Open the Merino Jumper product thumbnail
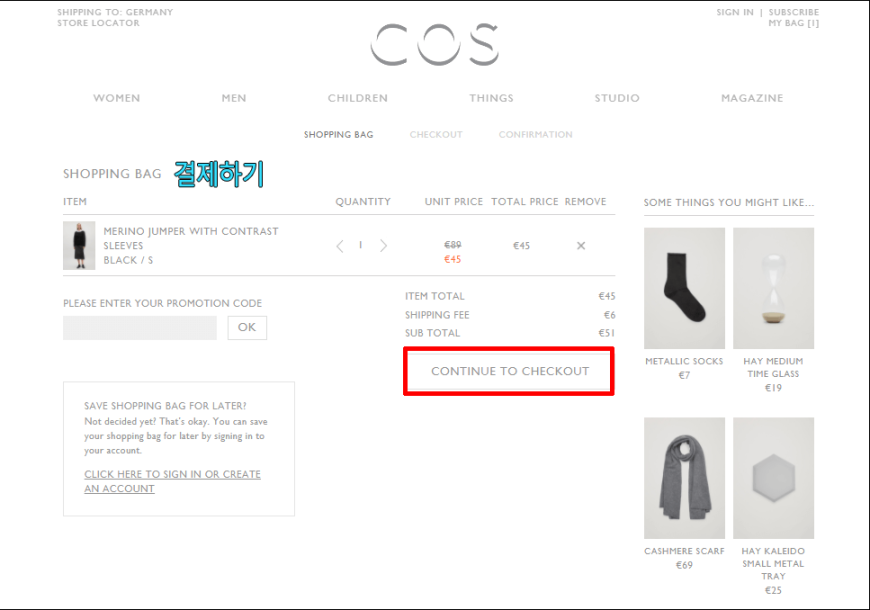The width and height of the screenshot is (870, 610). 79,245
